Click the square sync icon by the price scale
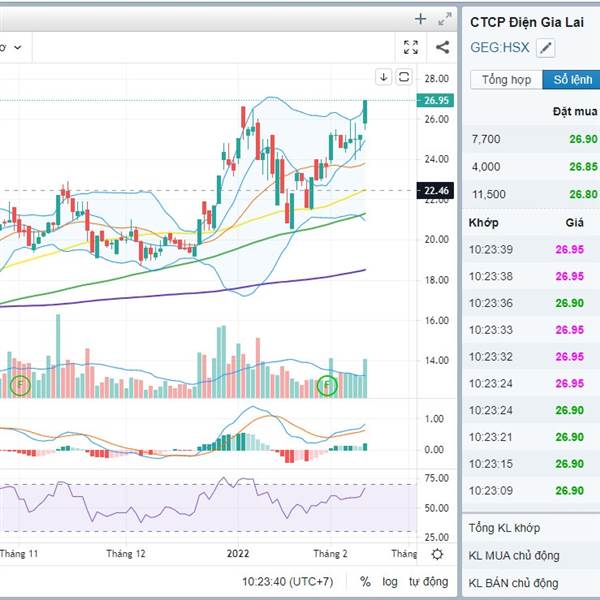 pyautogui.click(x=404, y=77)
